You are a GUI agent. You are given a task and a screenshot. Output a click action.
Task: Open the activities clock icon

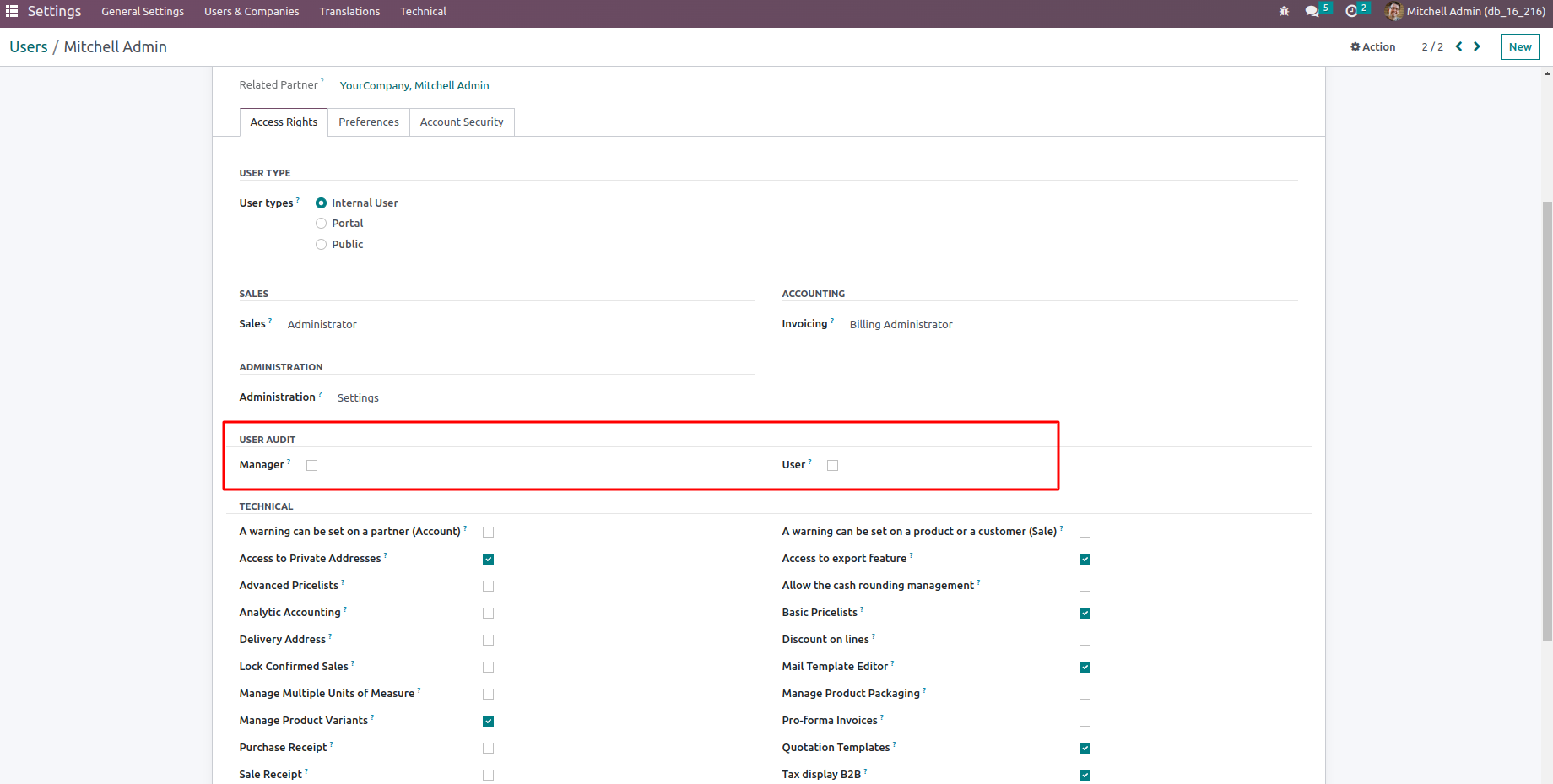tap(1351, 12)
